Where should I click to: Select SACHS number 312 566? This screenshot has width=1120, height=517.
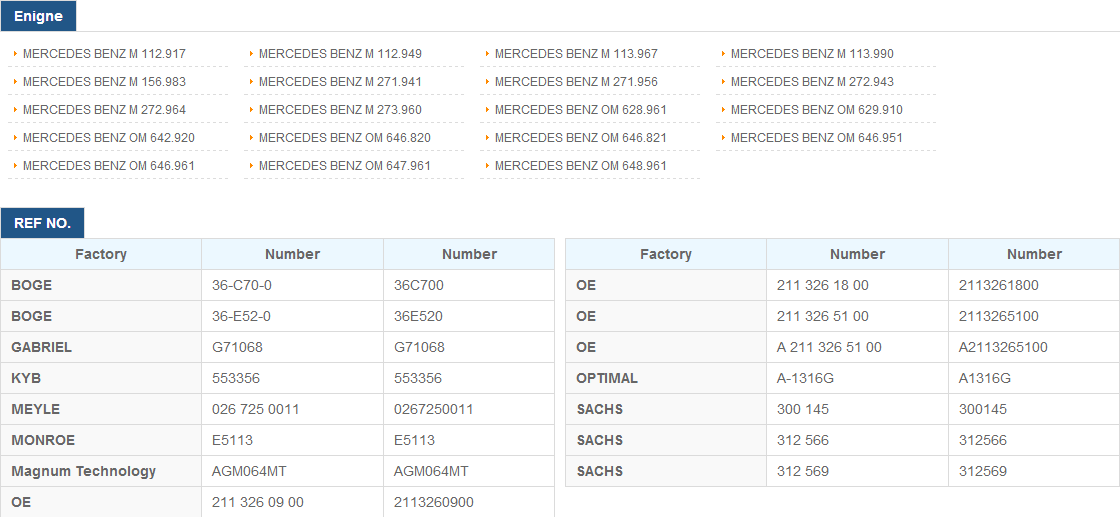[857, 441]
